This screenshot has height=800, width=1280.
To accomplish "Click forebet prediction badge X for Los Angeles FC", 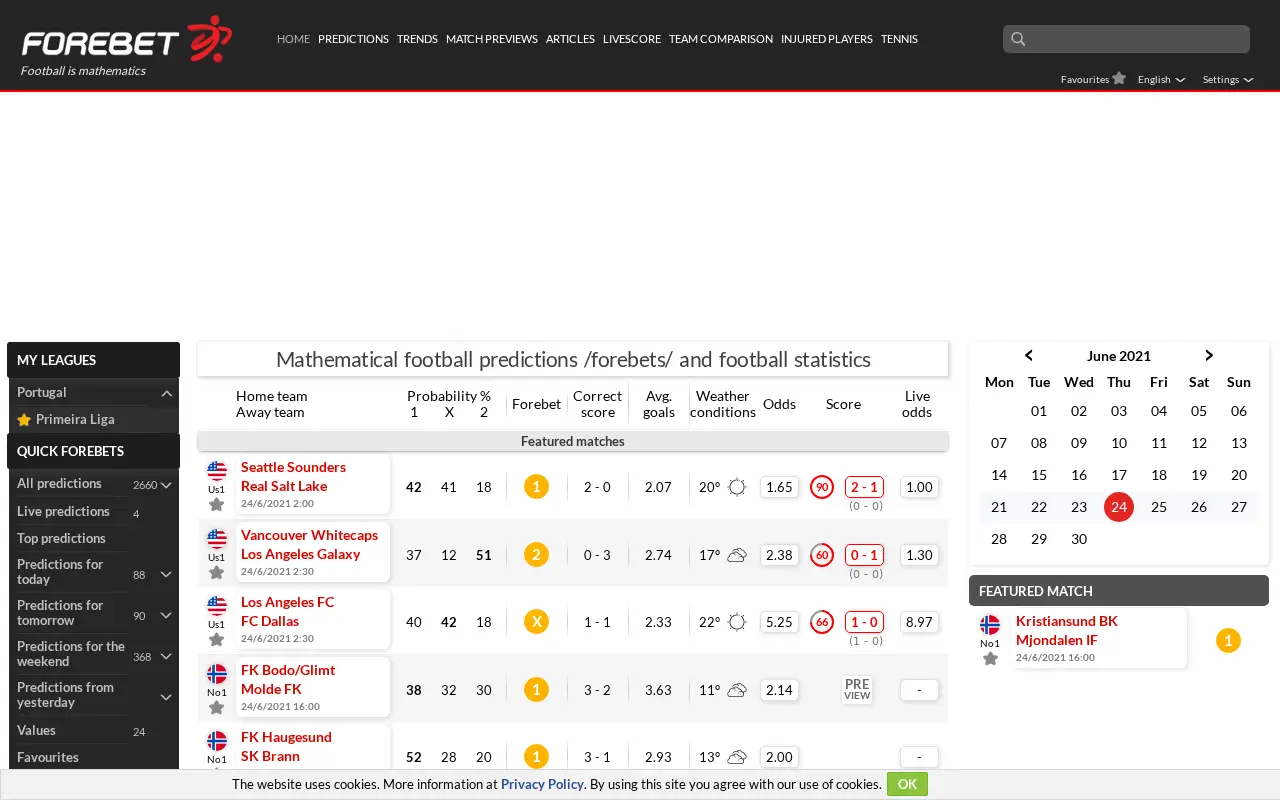I will pyautogui.click(x=536, y=622).
